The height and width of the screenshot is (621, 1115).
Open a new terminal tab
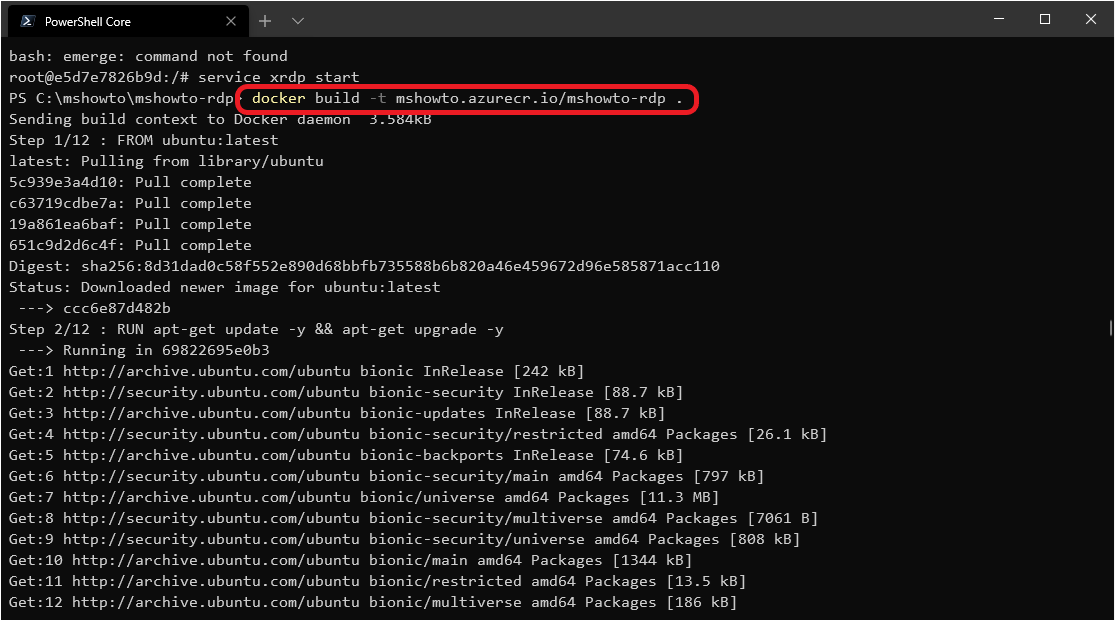pos(265,21)
